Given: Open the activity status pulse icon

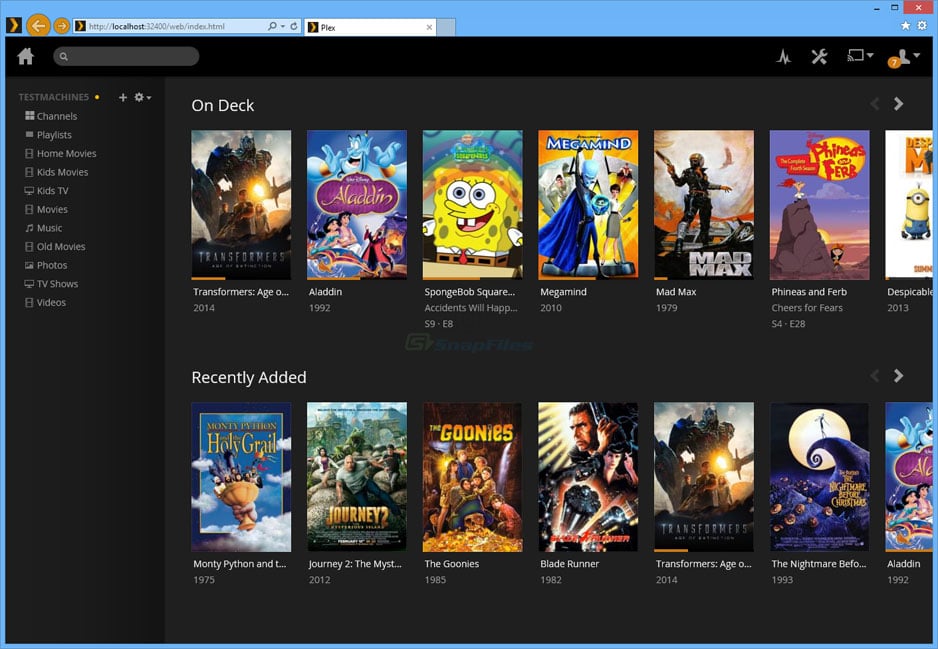Looking at the screenshot, I should click(x=784, y=57).
